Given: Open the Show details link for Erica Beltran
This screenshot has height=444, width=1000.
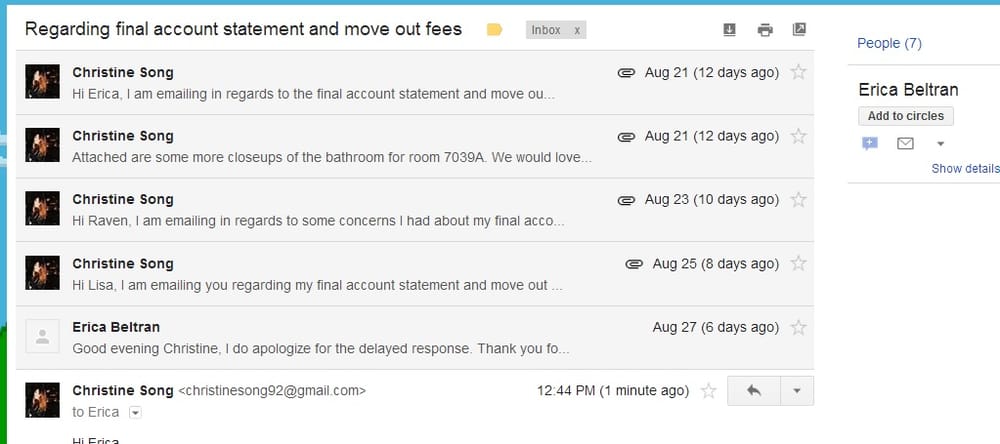Looking at the screenshot, I should [965, 168].
